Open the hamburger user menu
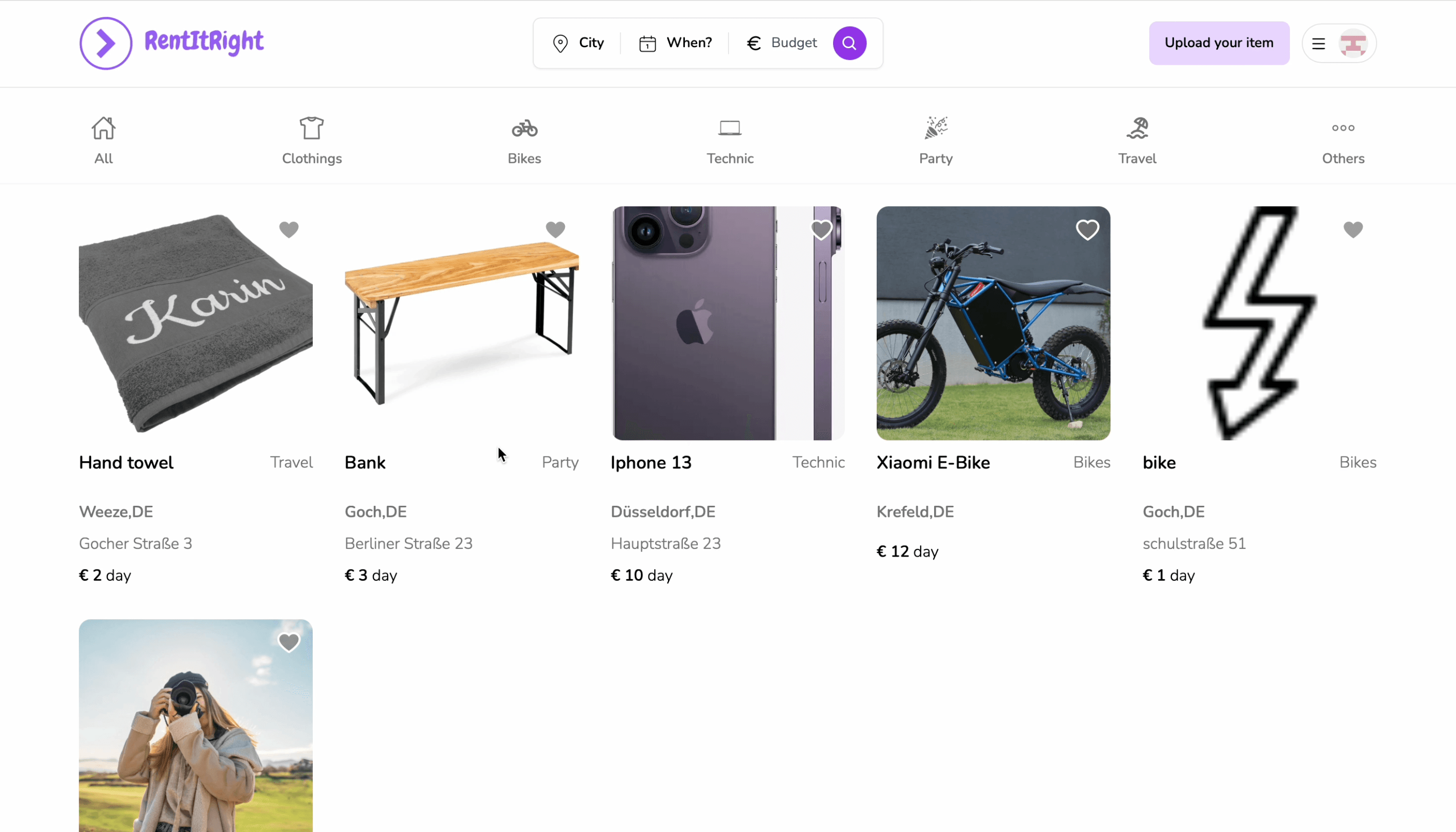Image resolution: width=1456 pixels, height=832 pixels. (1318, 44)
